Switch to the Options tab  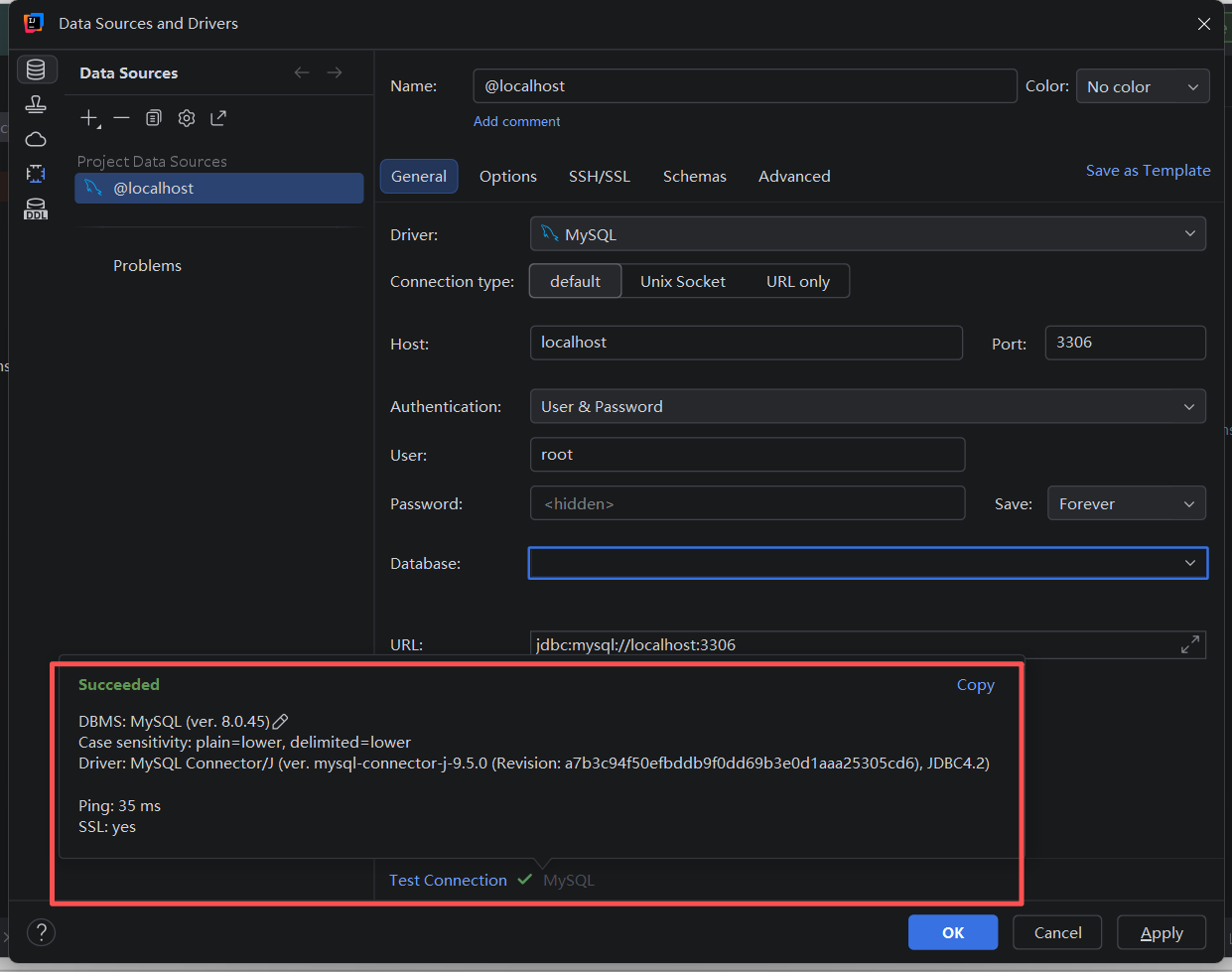pyautogui.click(x=508, y=176)
